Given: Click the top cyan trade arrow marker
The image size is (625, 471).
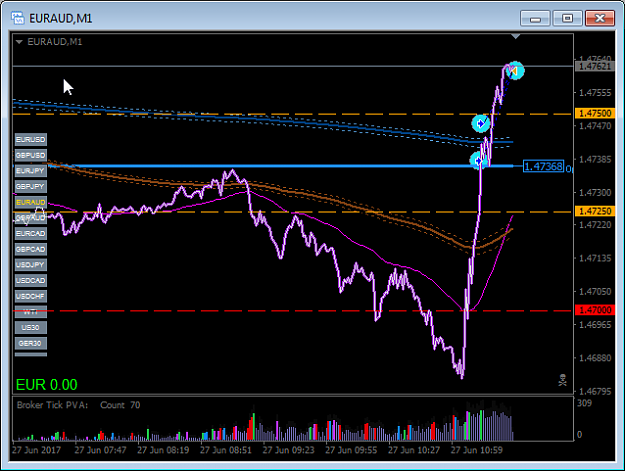Looking at the screenshot, I should click(x=515, y=71).
